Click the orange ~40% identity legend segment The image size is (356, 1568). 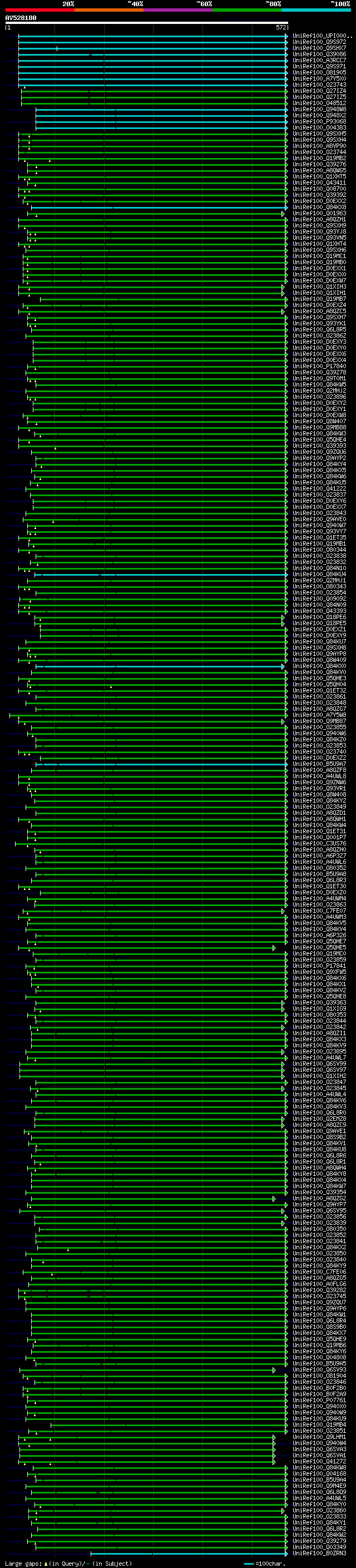point(109,10)
